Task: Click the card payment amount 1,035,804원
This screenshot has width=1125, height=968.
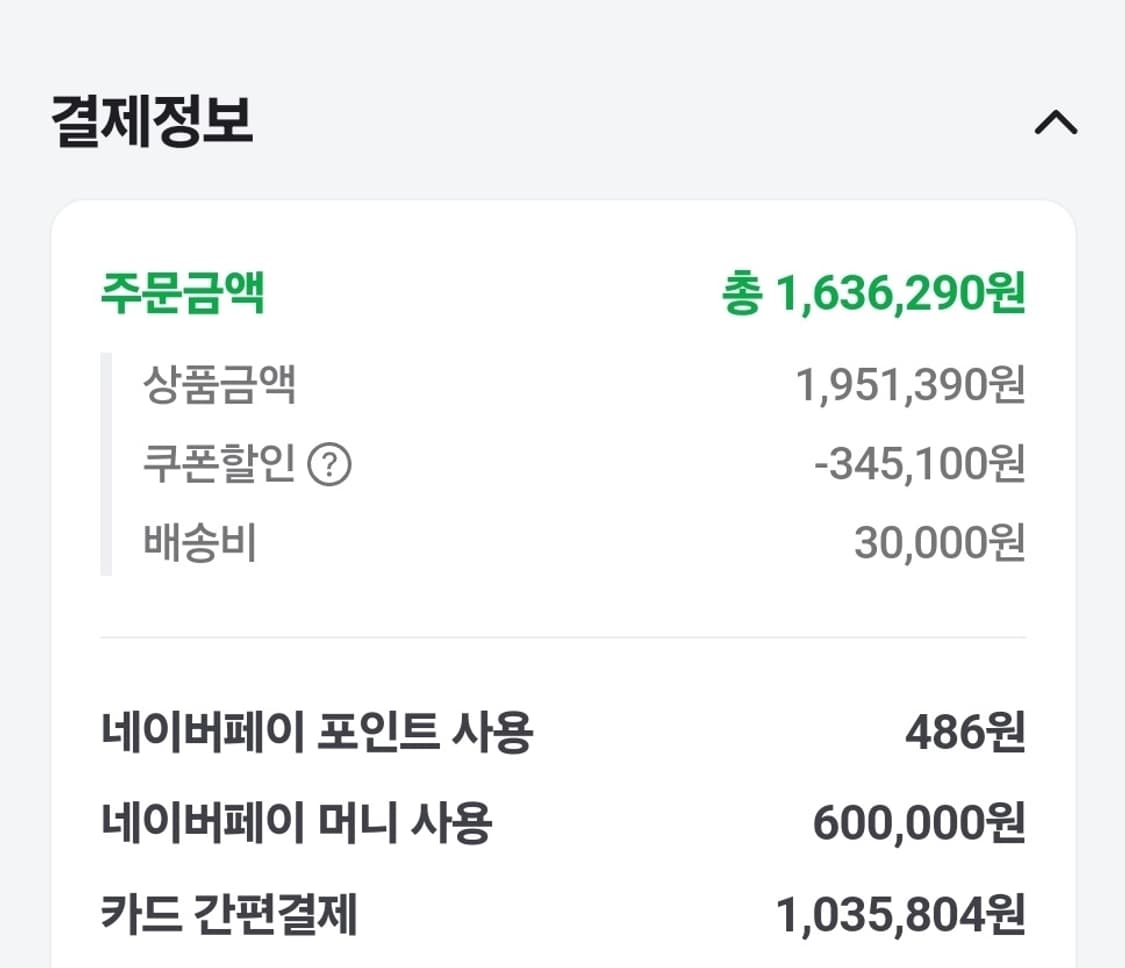Action: 900,914
